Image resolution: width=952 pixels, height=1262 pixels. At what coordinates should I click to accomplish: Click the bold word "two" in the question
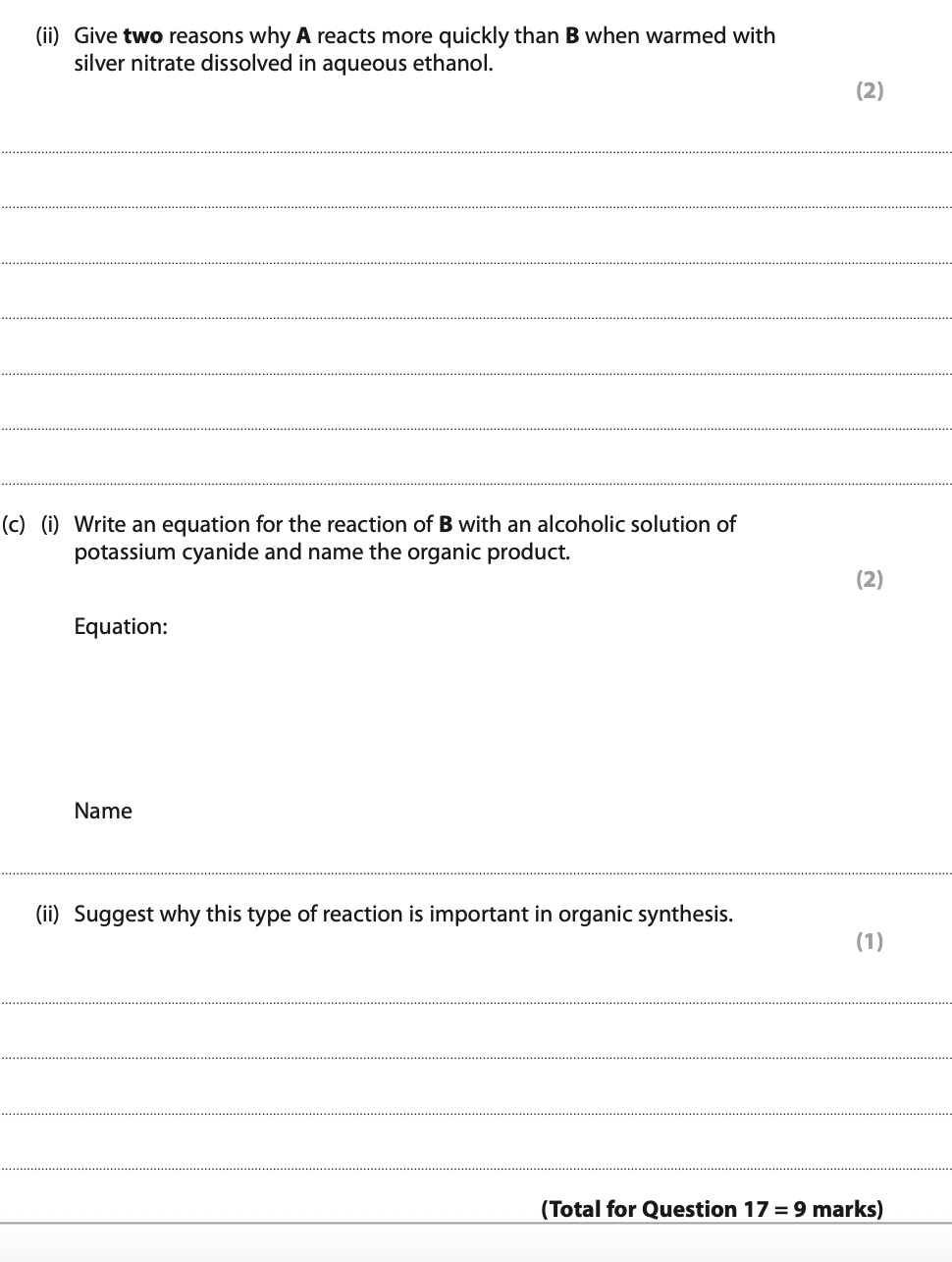coord(143,36)
